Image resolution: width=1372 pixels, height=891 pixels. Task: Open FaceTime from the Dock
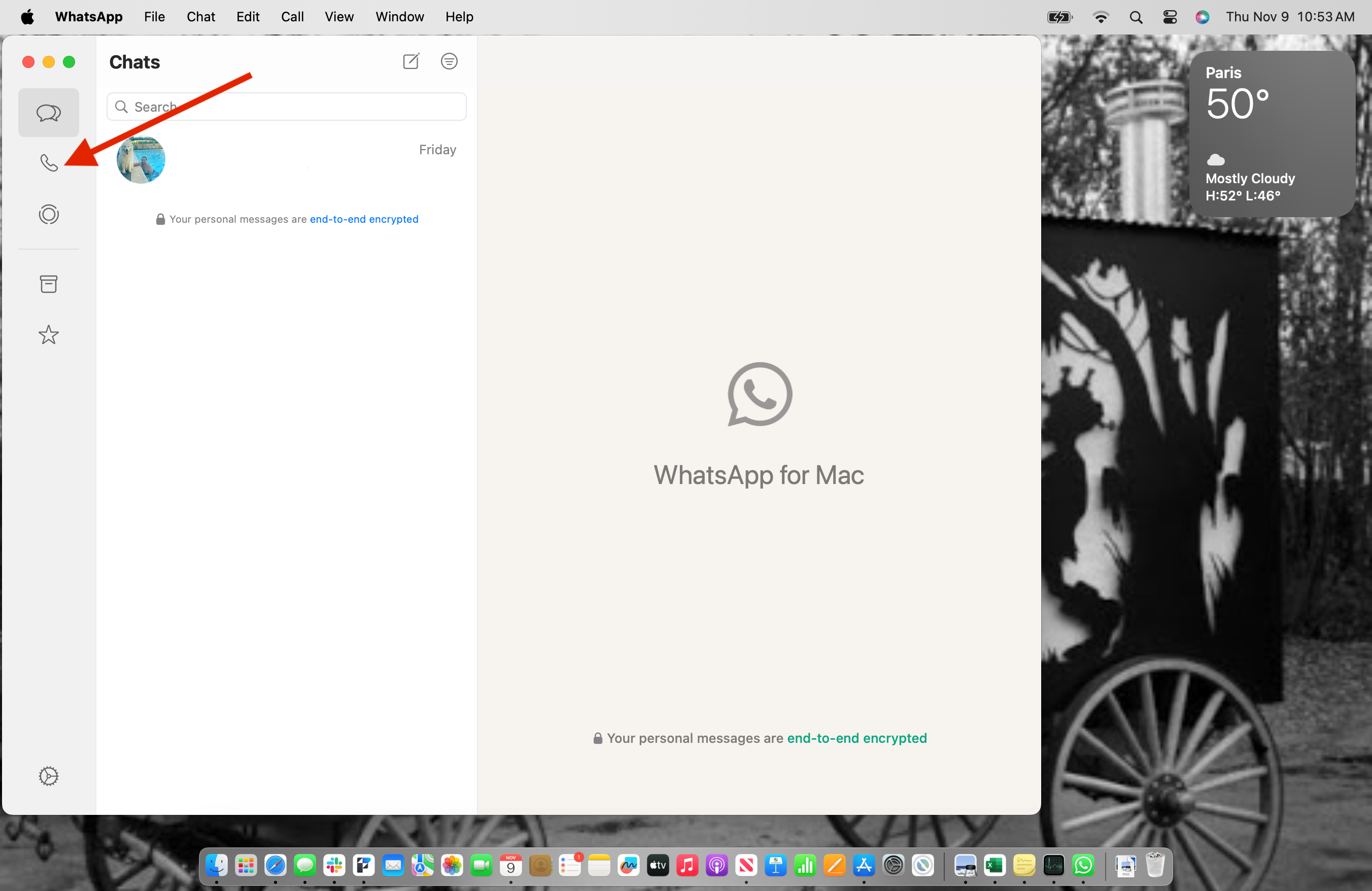coord(482,866)
